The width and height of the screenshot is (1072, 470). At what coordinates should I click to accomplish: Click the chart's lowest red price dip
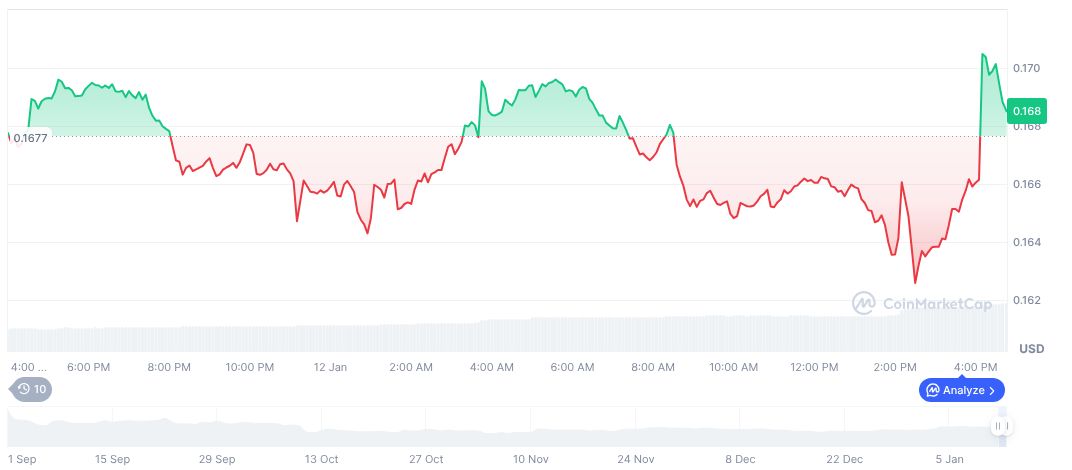[914, 283]
